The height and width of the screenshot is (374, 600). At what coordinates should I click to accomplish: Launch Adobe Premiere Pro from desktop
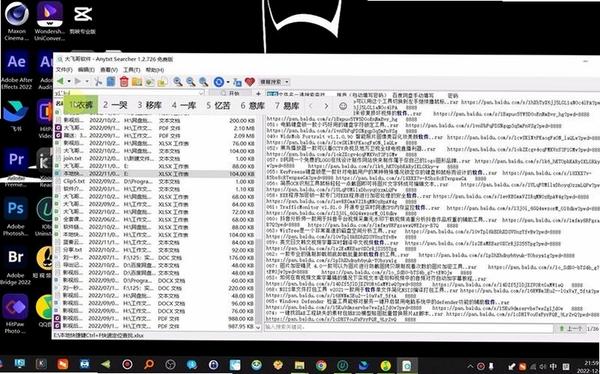(x=16, y=167)
